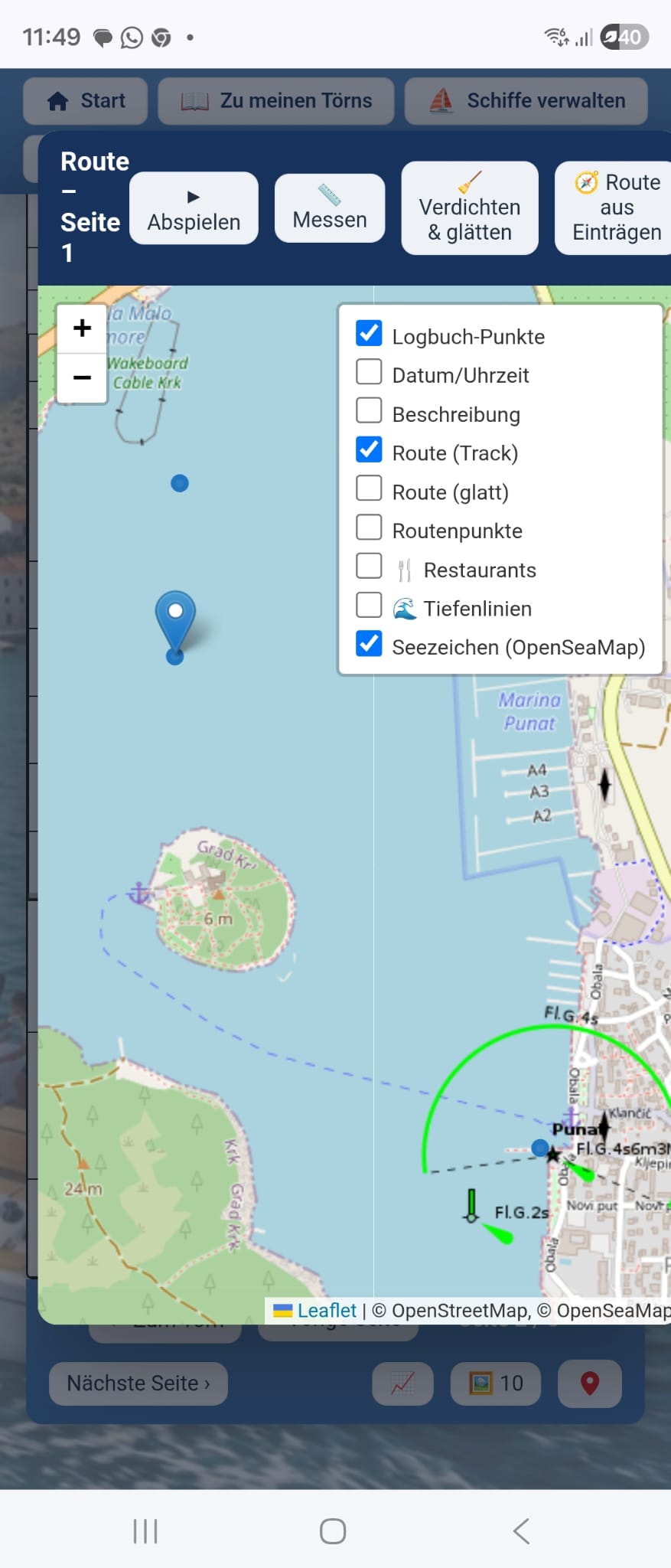This screenshot has height=1568, width=671.
Task: Zoom out of the map
Action: (x=82, y=377)
